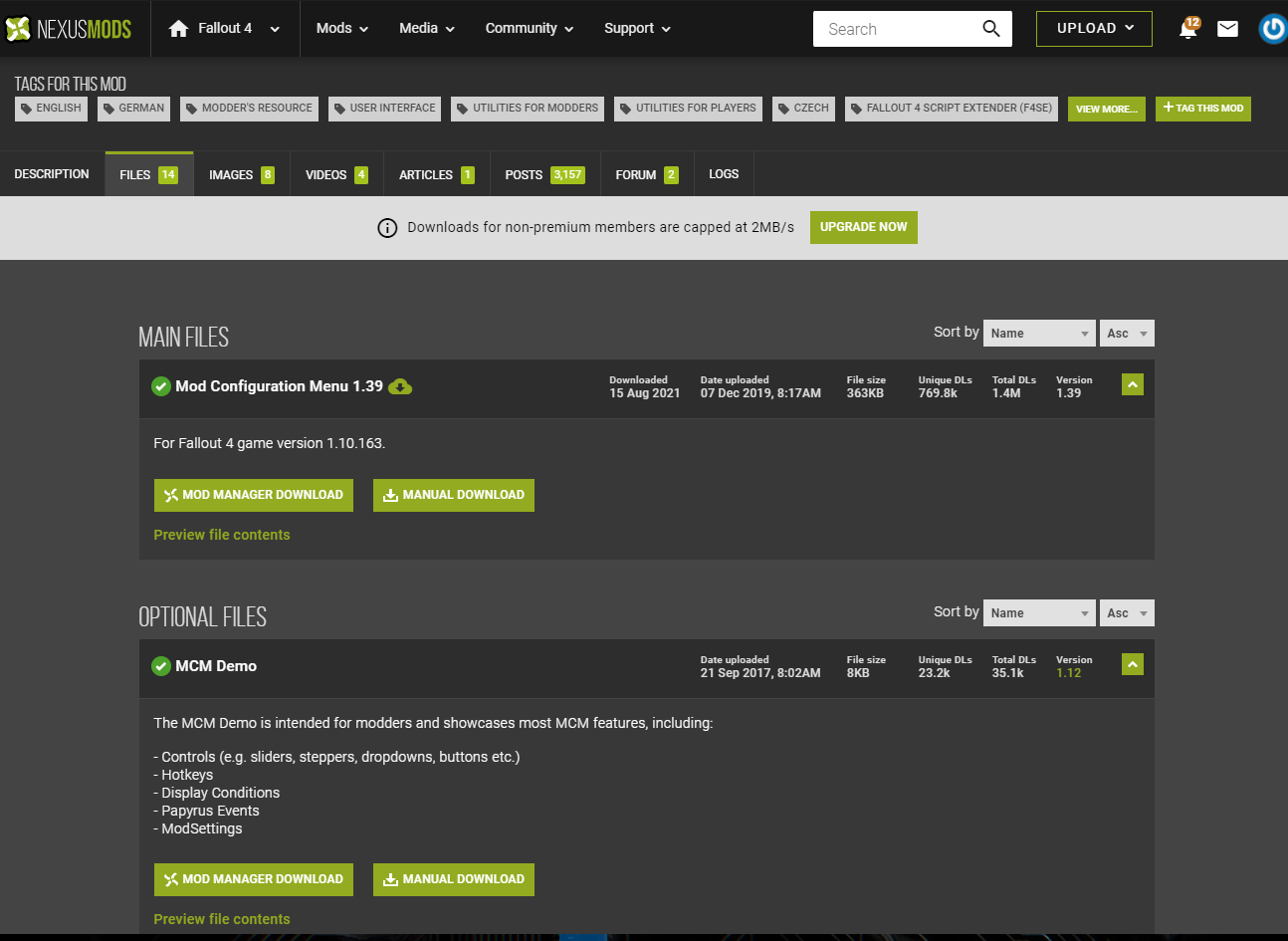
Task: Click the Tag This Mod button
Action: pos(1203,109)
